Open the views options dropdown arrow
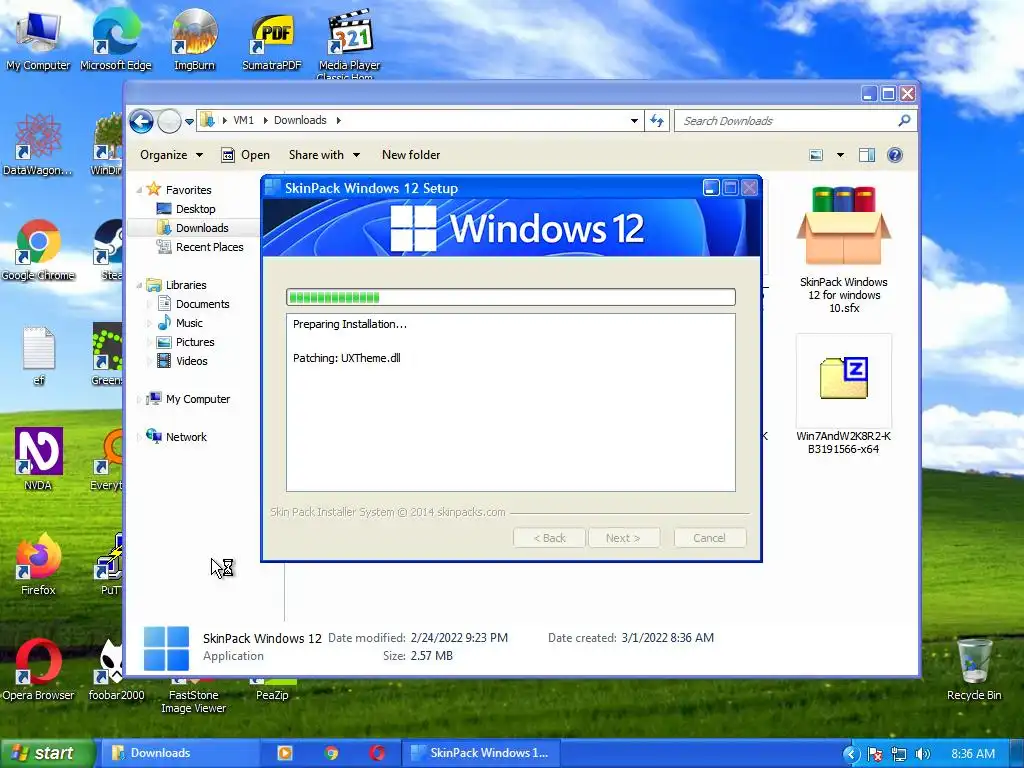 [x=840, y=155]
